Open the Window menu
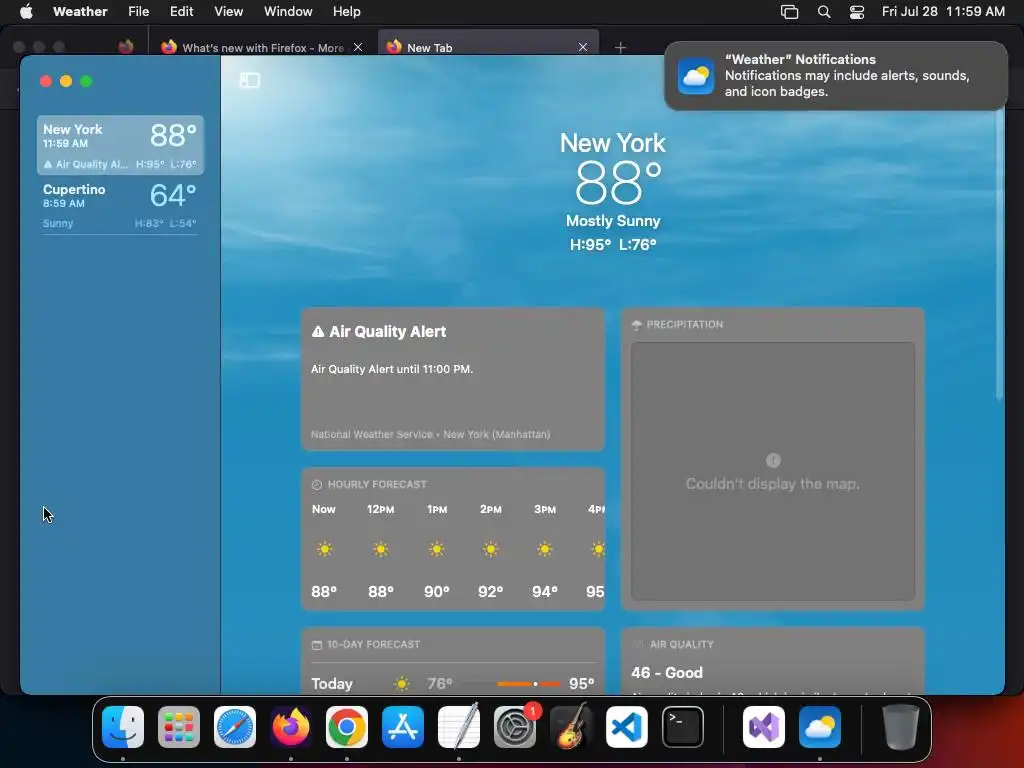The image size is (1024, 768). (288, 12)
